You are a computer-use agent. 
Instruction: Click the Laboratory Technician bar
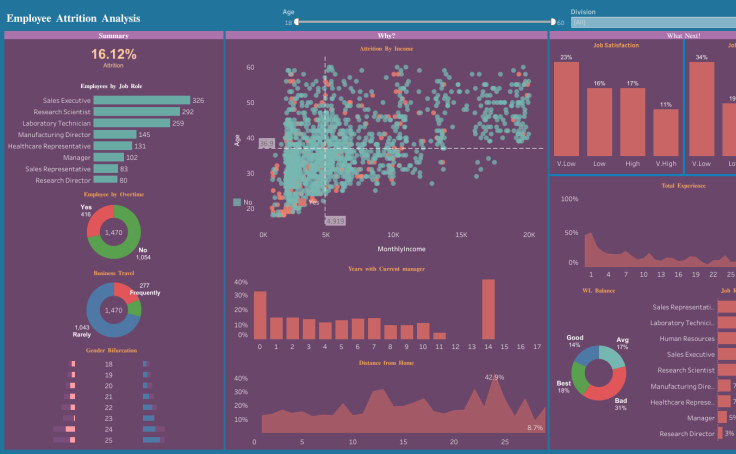[131, 123]
